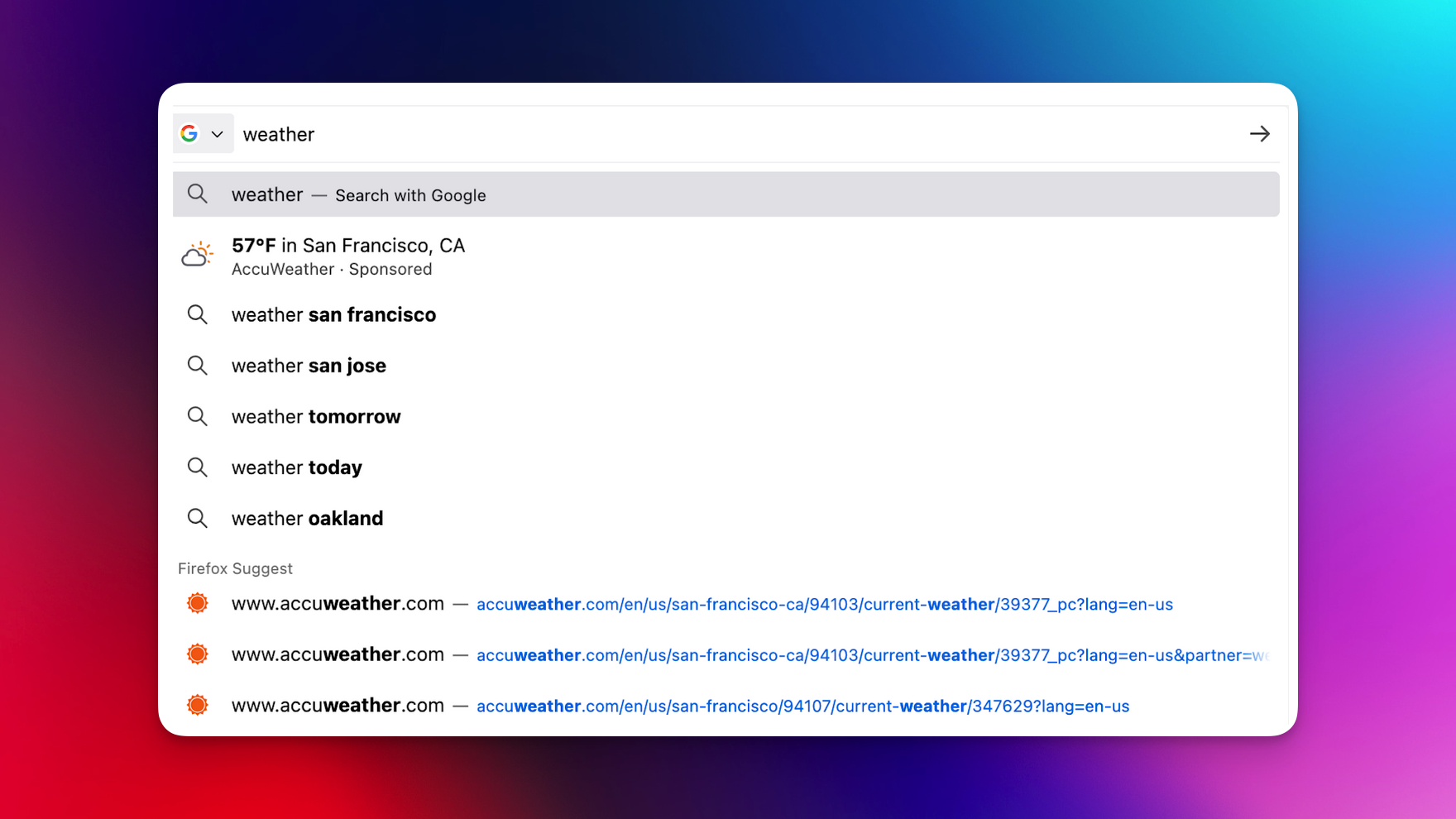This screenshot has width=1456, height=819.
Task: Click the Google search engine icon
Action: tap(188, 133)
